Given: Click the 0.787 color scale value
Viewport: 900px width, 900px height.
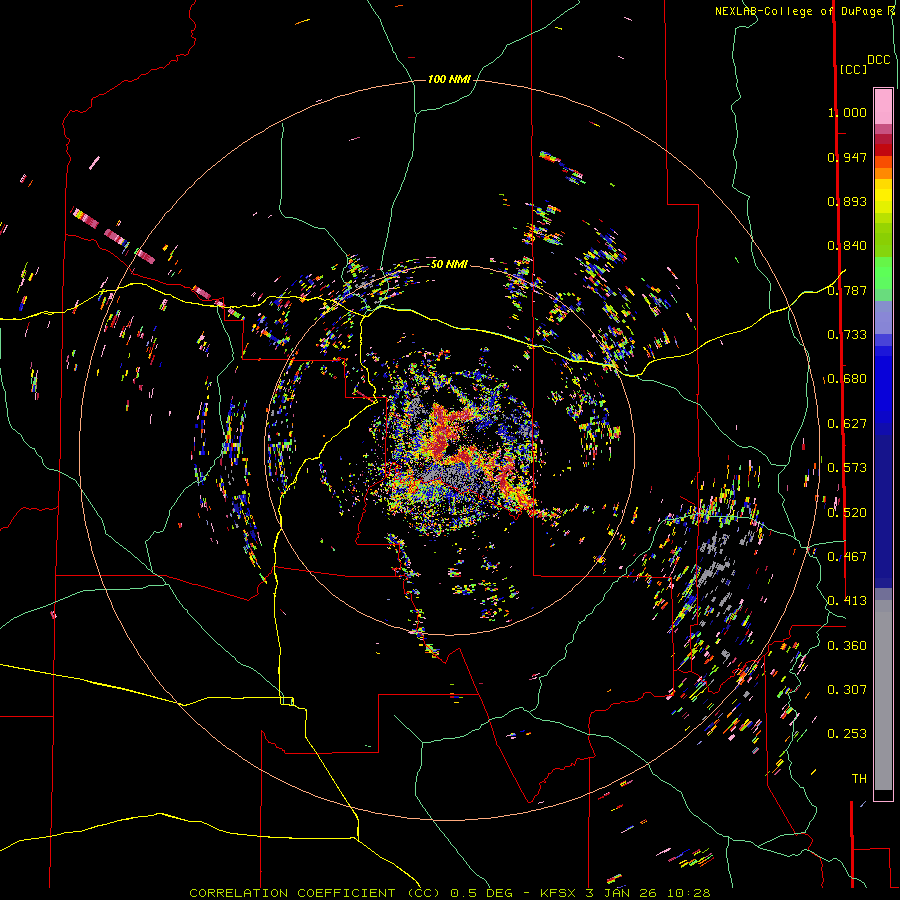Looking at the screenshot, I should (847, 290).
